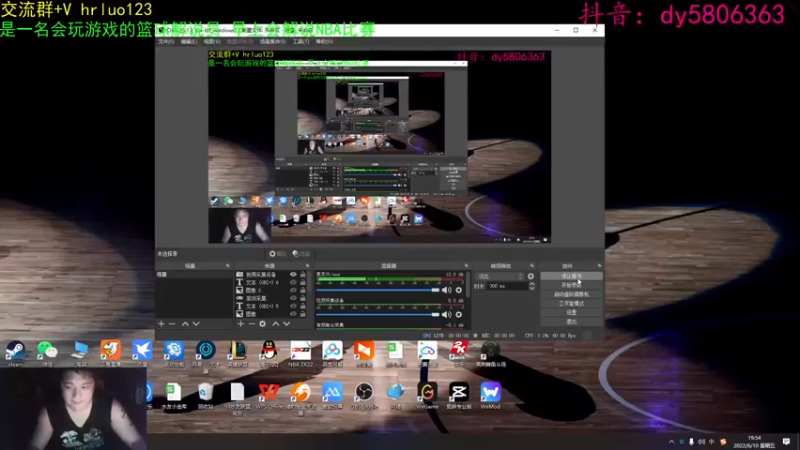This screenshot has width=800, height=450.
Task: Launch the NBA 2K22 desktop shortcut
Action: tap(301, 353)
